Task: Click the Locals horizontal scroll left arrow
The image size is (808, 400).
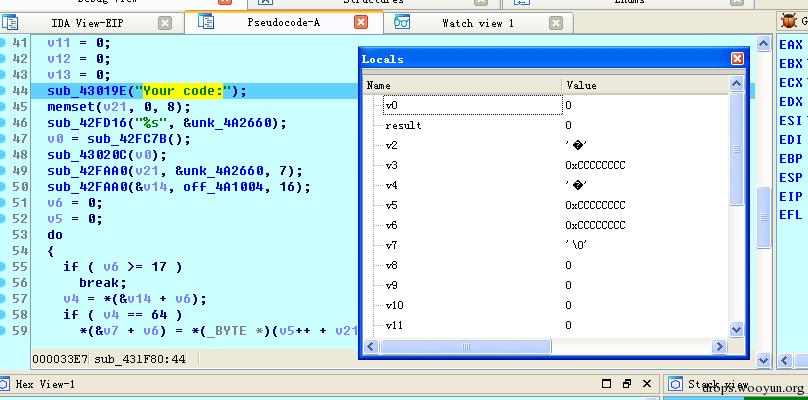Action: coord(371,346)
